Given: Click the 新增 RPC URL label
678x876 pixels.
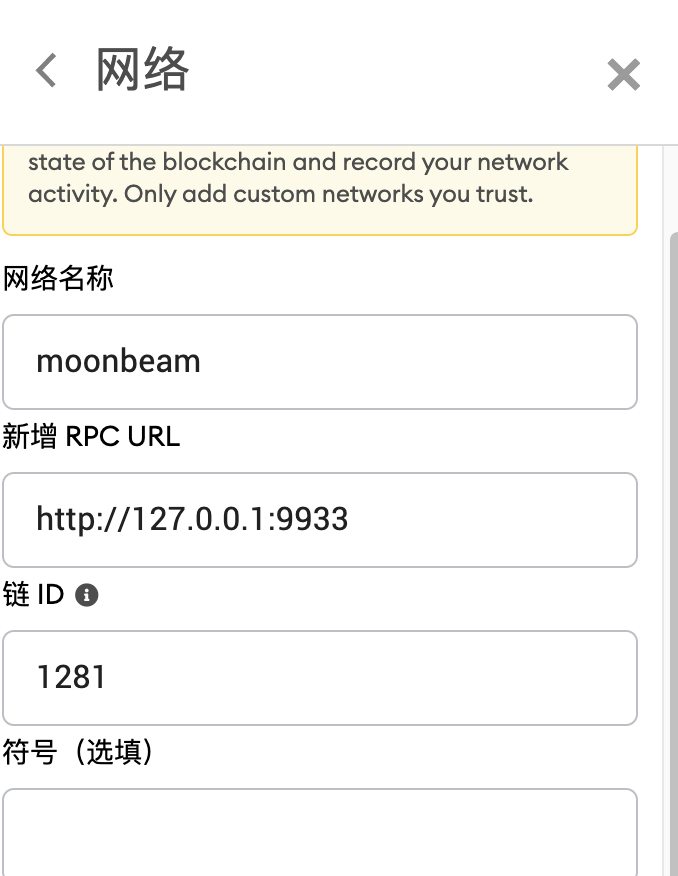Looking at the screenshot, I should pos(92,437).
